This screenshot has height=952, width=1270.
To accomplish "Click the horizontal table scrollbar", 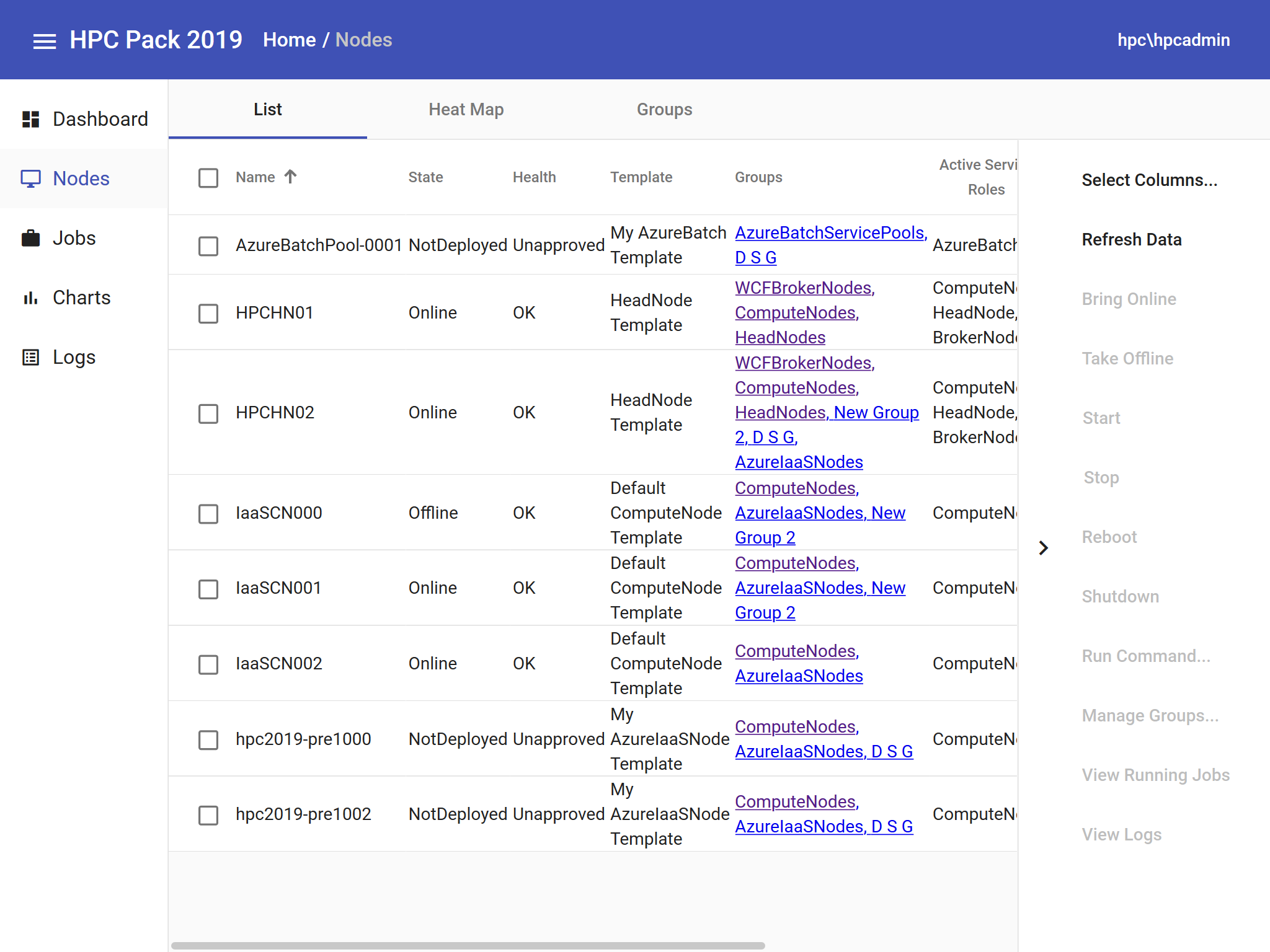I will (x=468, y=945).
